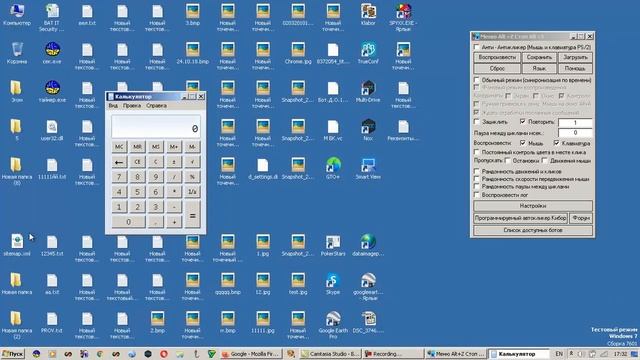The image size is (640, 360).
Task: Select the user32.dll file icon
Action: tap(52, 130)
